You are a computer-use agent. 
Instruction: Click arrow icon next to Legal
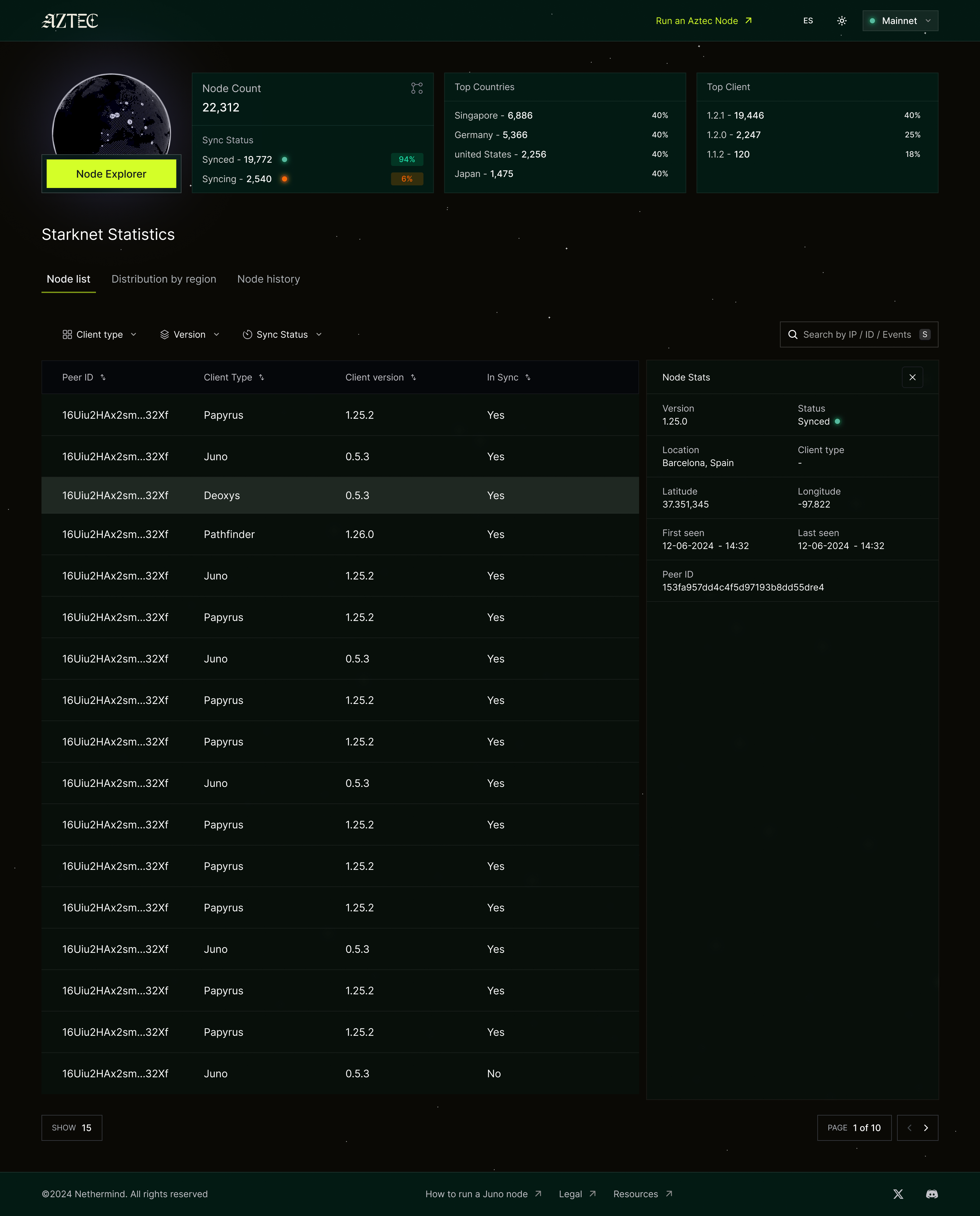point(592,1194)
